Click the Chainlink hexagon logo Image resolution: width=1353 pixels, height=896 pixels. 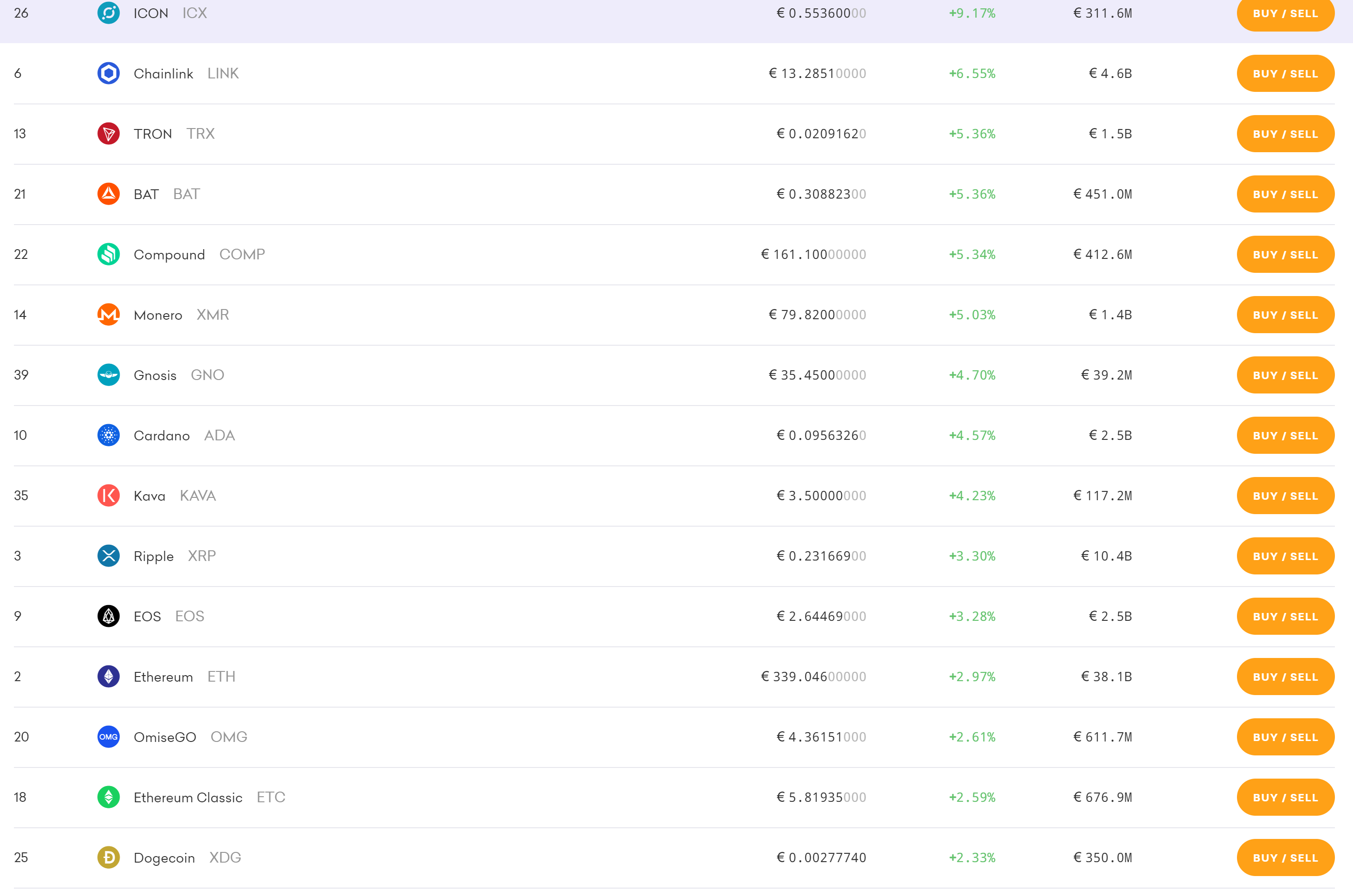click(109, 73)
